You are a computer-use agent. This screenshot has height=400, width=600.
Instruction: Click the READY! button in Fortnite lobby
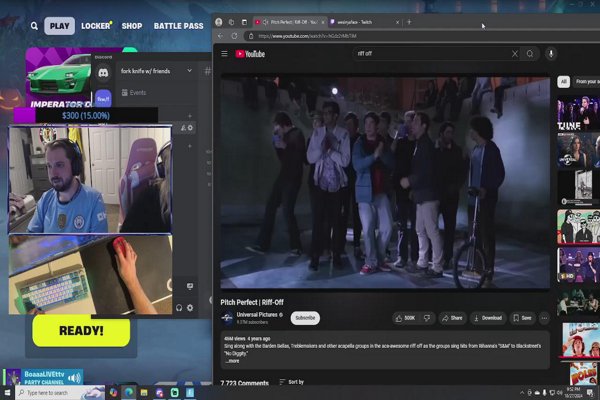coord(81,331)
